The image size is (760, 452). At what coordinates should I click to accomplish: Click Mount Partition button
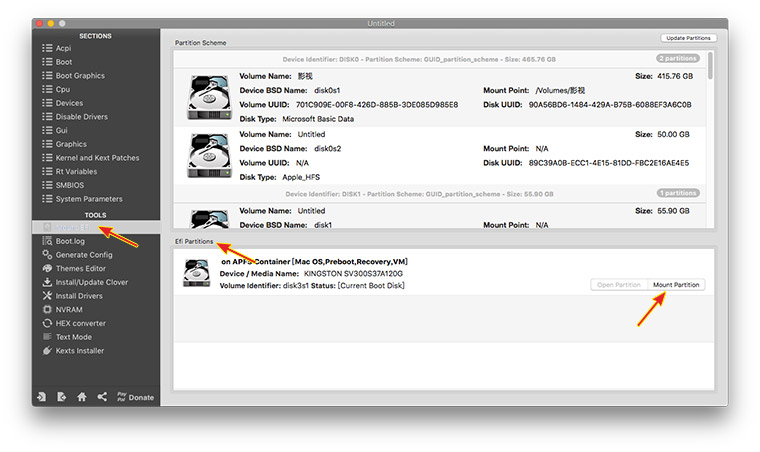pyautogui.click(x=676, y=285)
